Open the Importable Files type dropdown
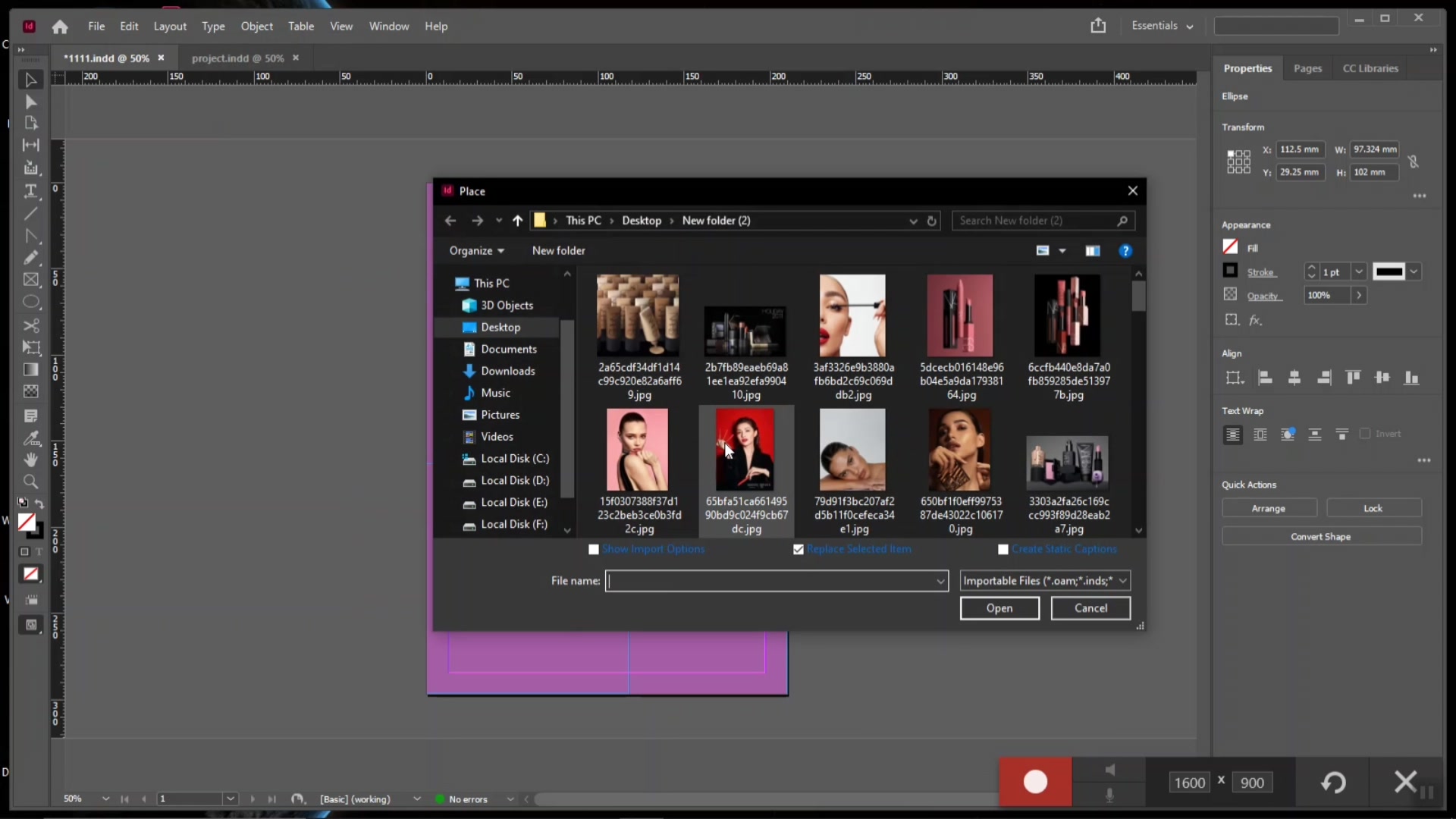Viewport: 1456px width, 819px height. 1045,581
